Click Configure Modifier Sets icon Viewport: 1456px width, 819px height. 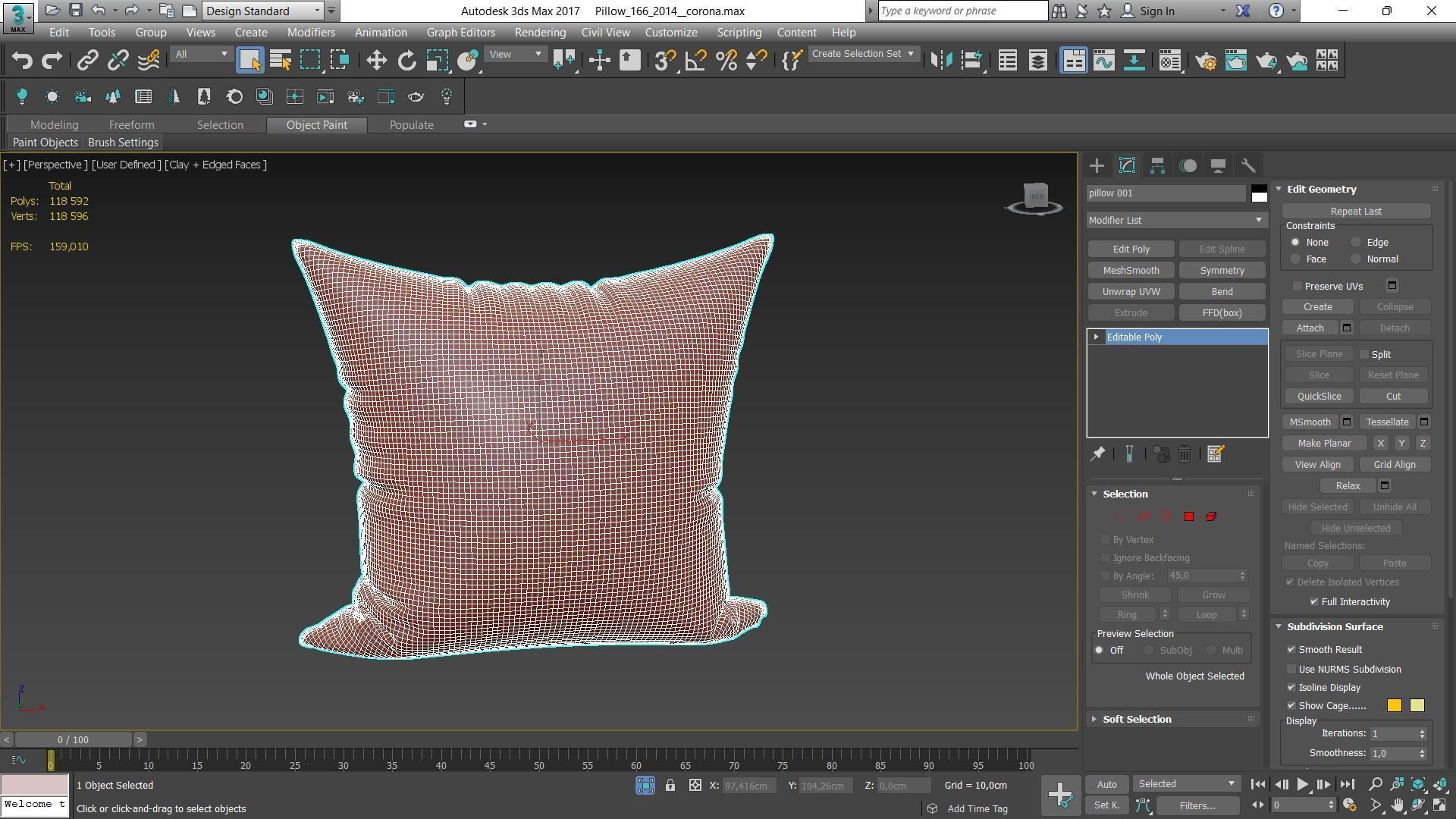click(x=1215, y=454)
